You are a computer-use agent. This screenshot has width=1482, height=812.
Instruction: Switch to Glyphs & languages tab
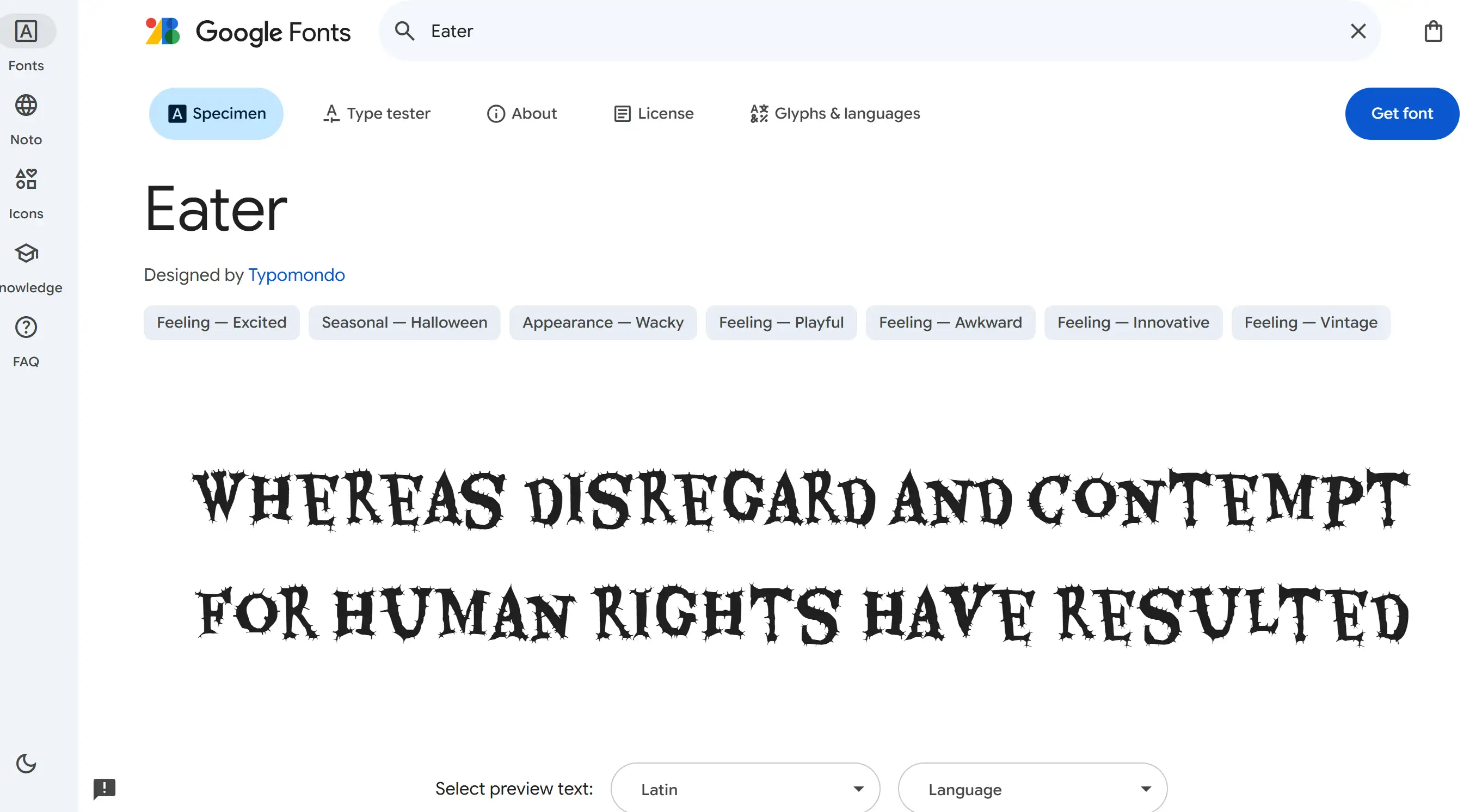(x=835, y=113)
